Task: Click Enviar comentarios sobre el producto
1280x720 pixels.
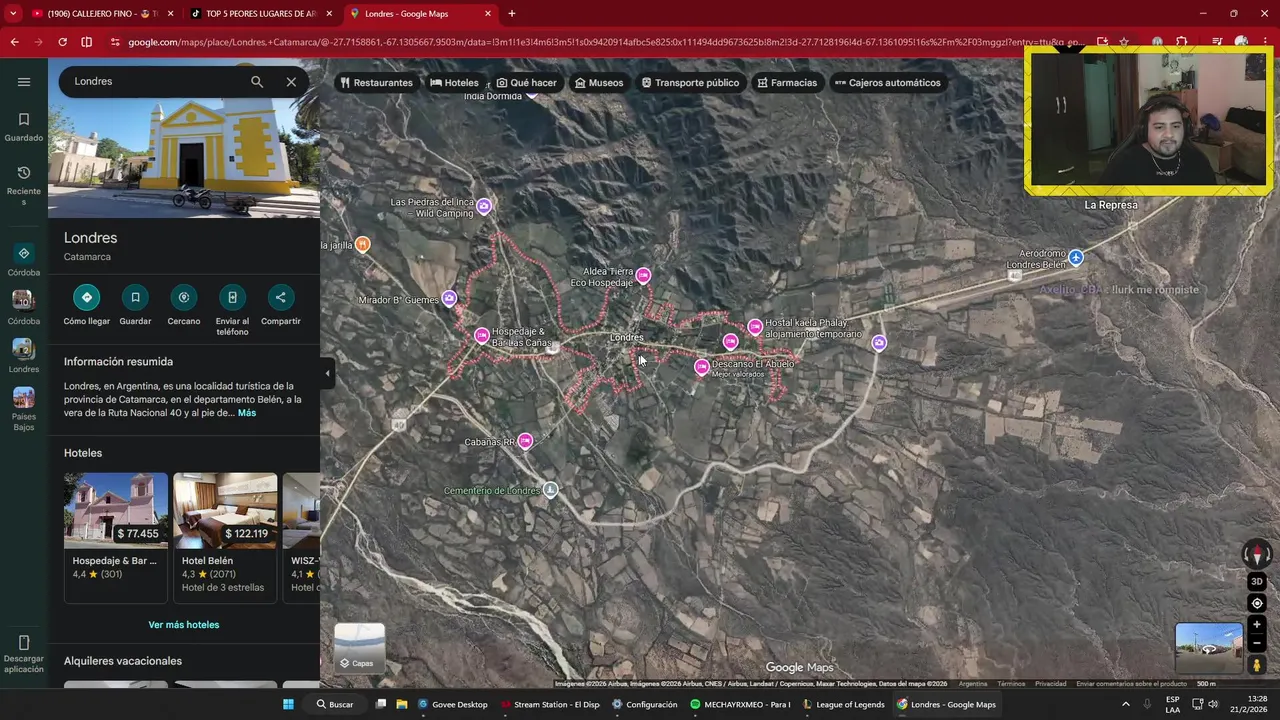Action: [1131, 684]
